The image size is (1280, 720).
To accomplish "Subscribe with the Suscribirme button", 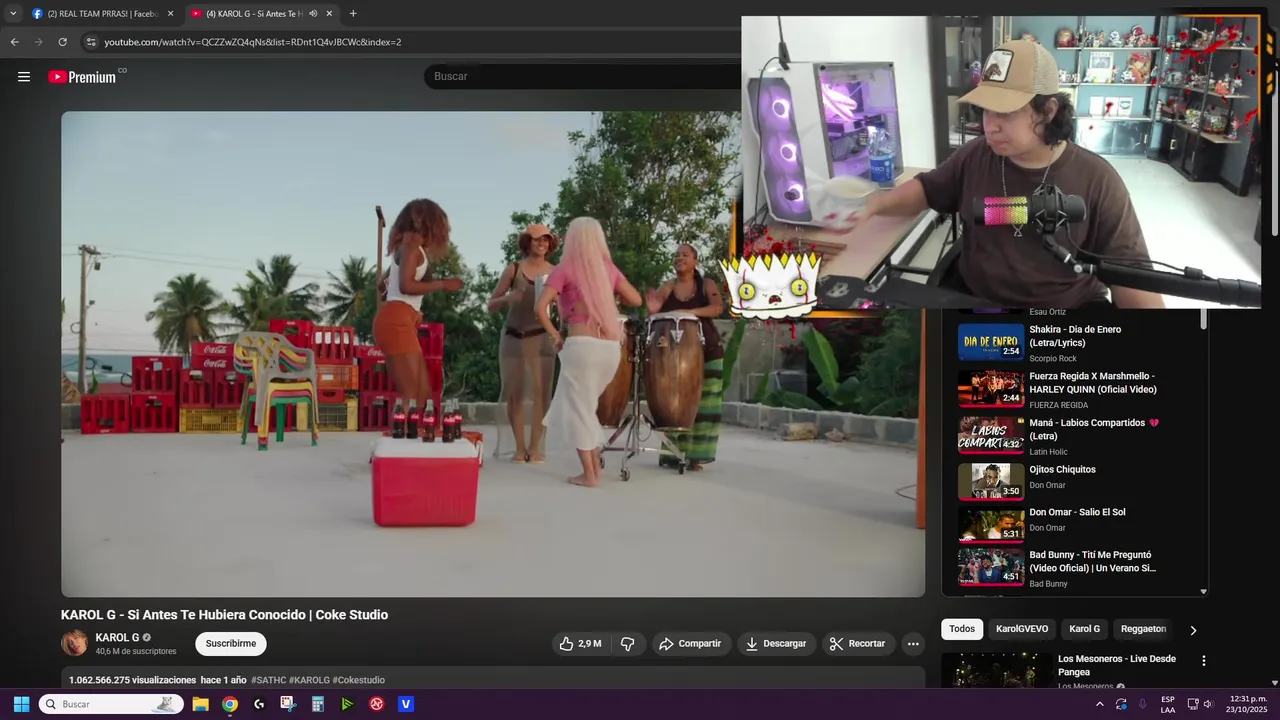I will (x=231, y=644).
